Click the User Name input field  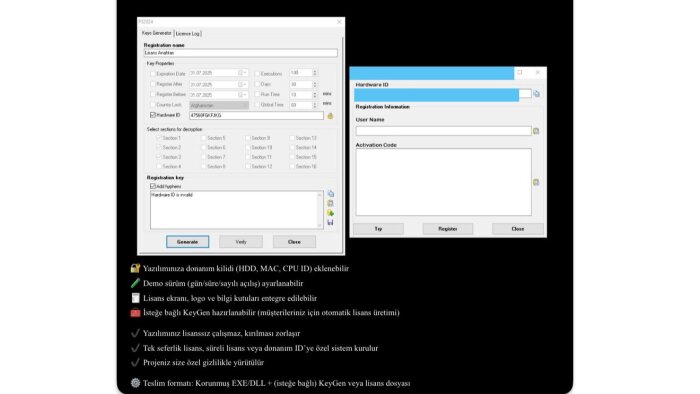(443, 131)
